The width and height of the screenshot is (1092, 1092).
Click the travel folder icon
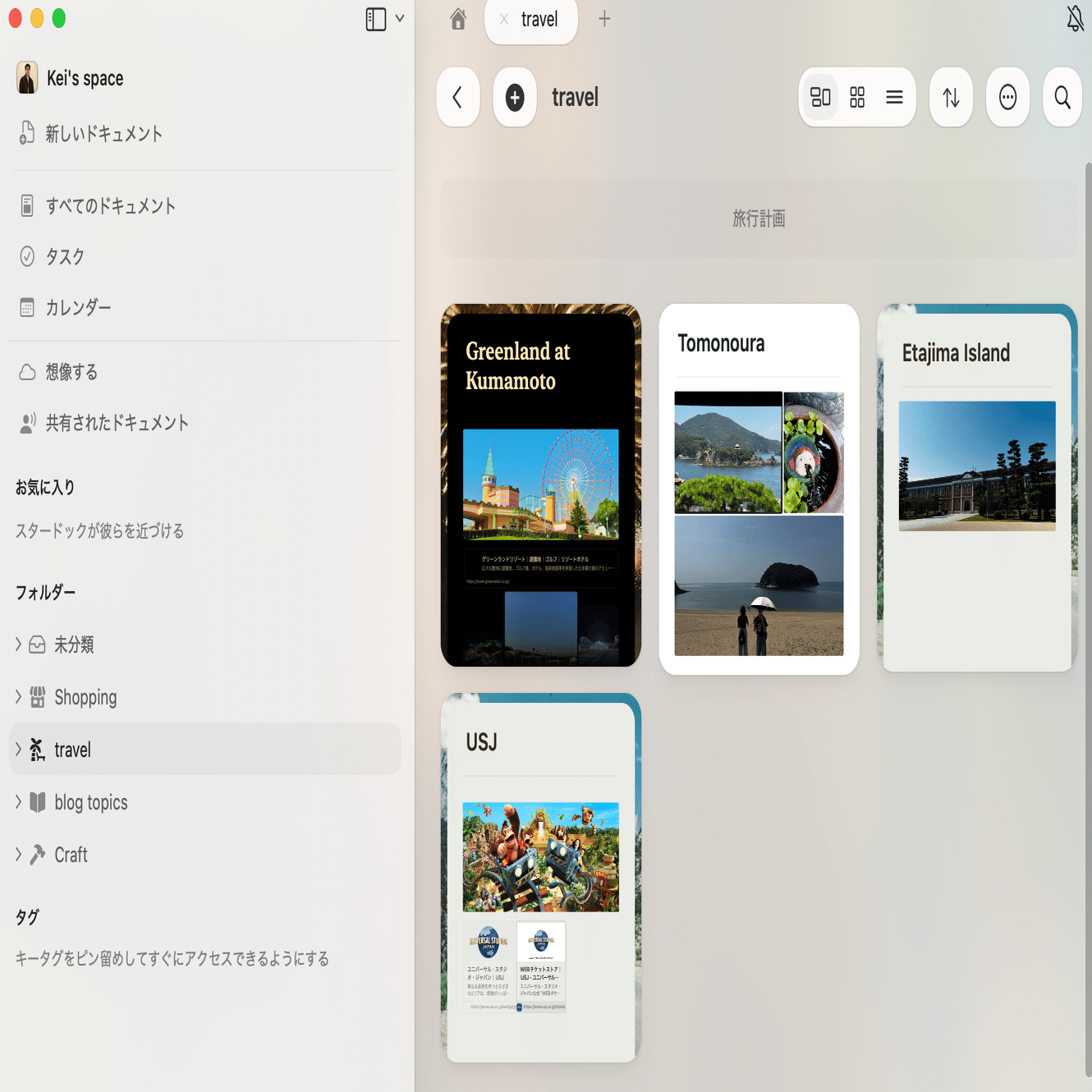click(x=38, y=750)
